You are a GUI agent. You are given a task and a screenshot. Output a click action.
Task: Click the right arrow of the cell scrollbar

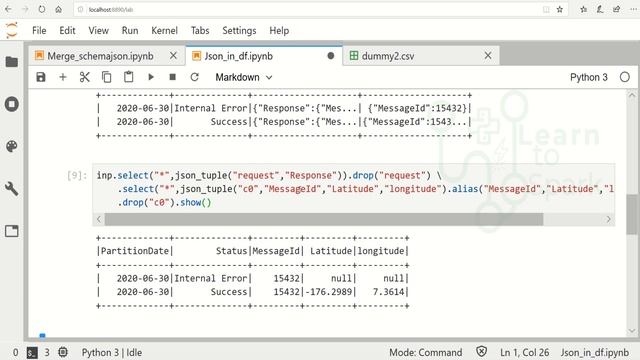(x=608, y=219)
